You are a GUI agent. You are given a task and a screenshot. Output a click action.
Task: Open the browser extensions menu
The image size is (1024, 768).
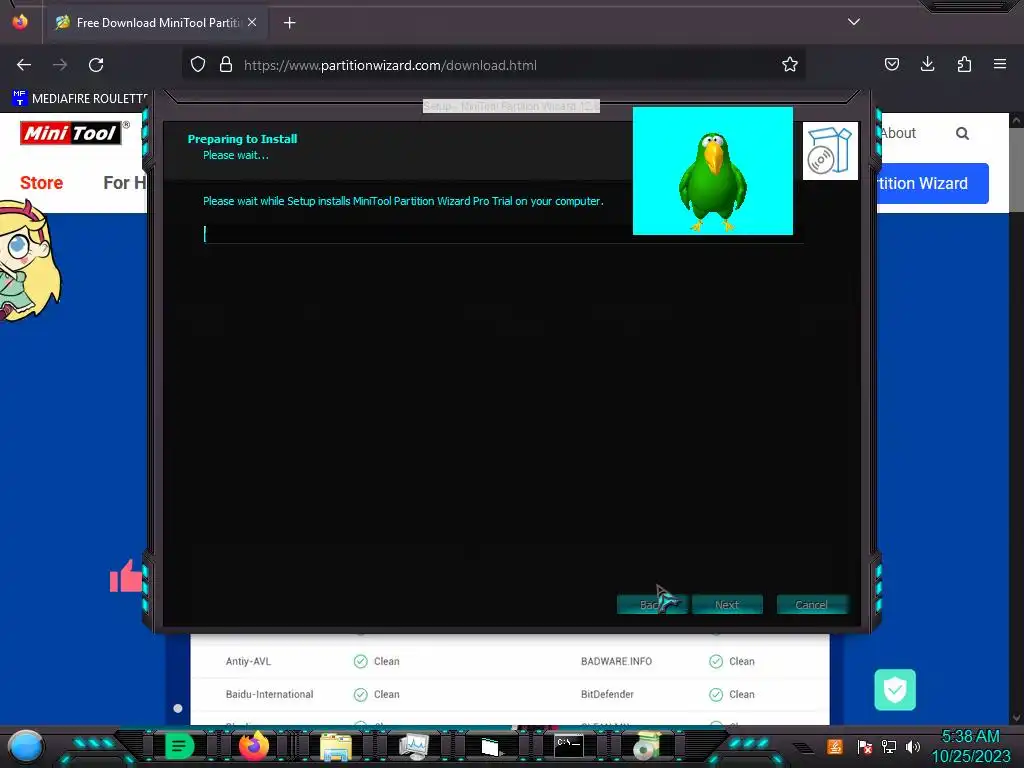point(964,64)
